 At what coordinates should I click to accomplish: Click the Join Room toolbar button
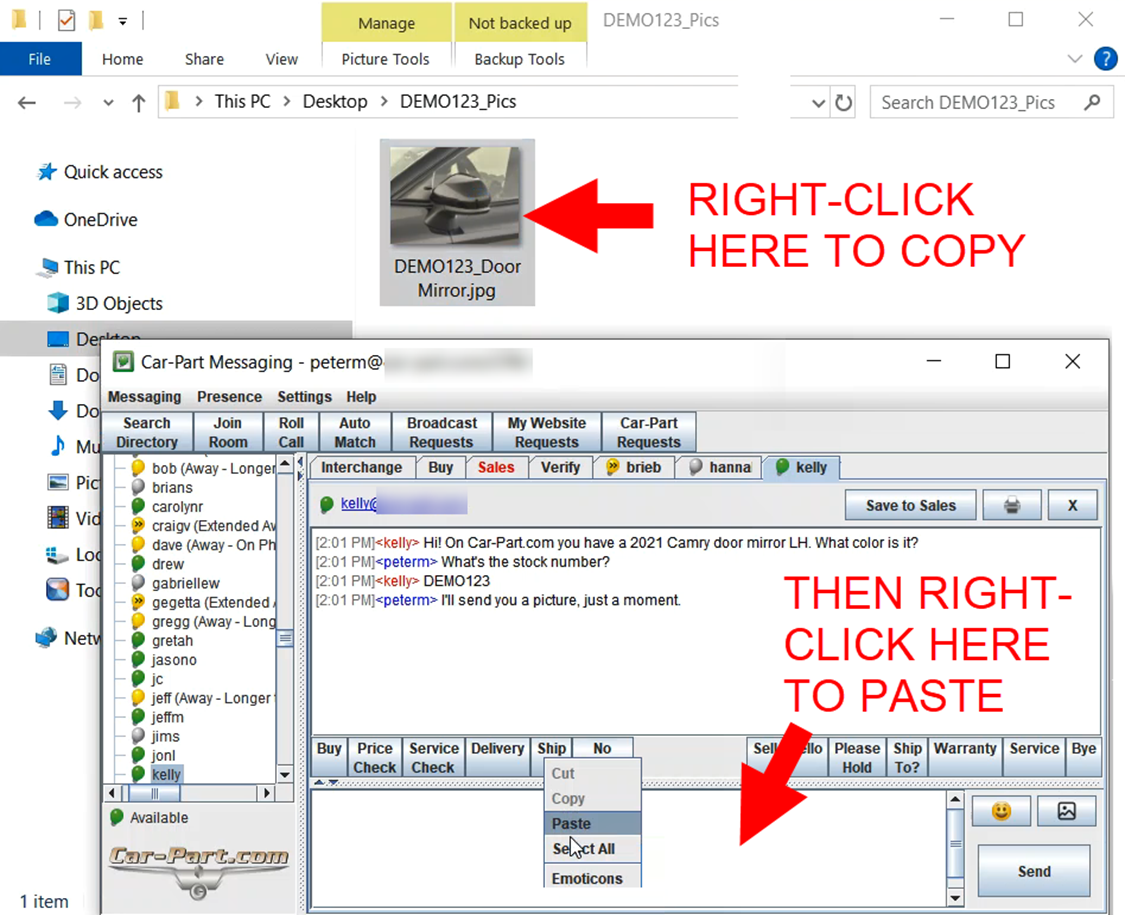[x=227, y=432]
